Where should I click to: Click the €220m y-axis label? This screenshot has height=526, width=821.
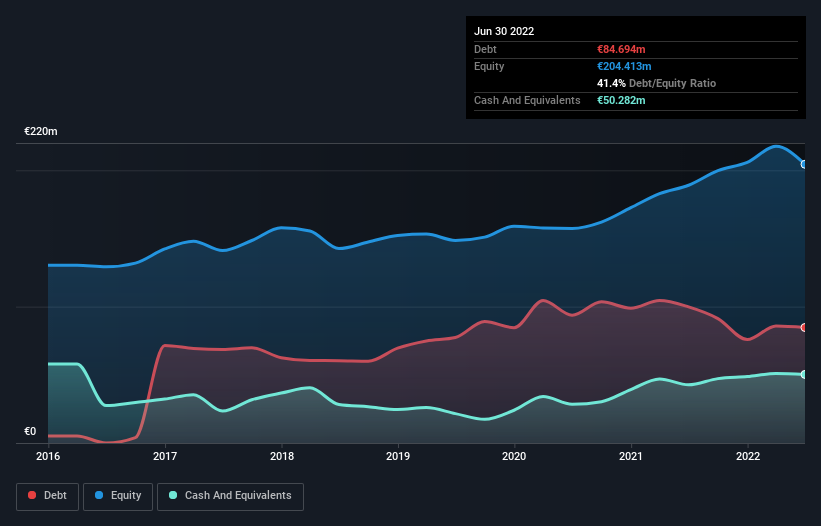click(41, 131)
